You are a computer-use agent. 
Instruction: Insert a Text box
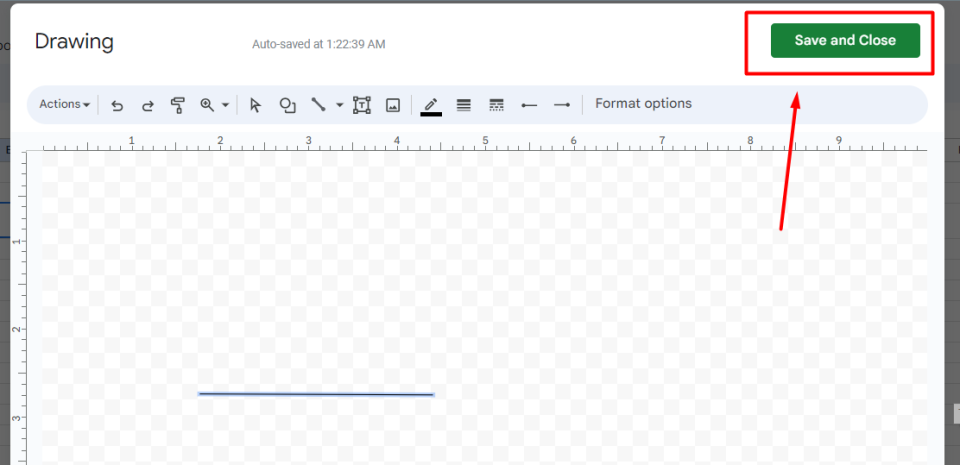(362, 105)
